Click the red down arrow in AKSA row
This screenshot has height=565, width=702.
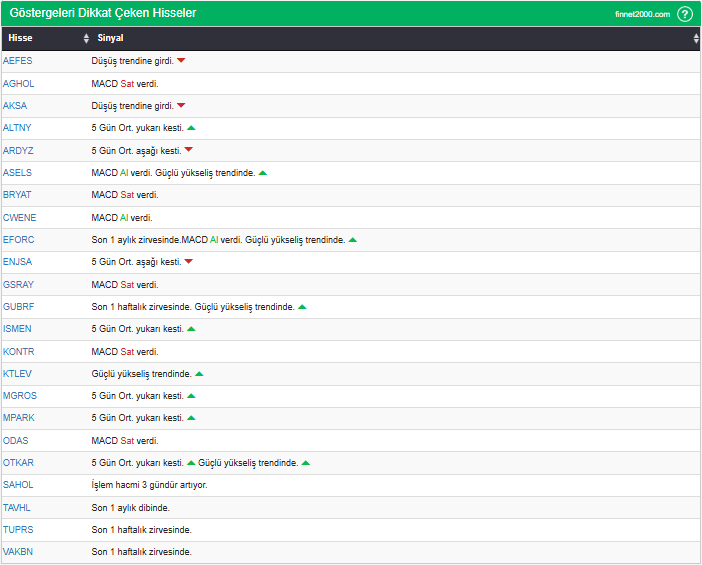181,106
